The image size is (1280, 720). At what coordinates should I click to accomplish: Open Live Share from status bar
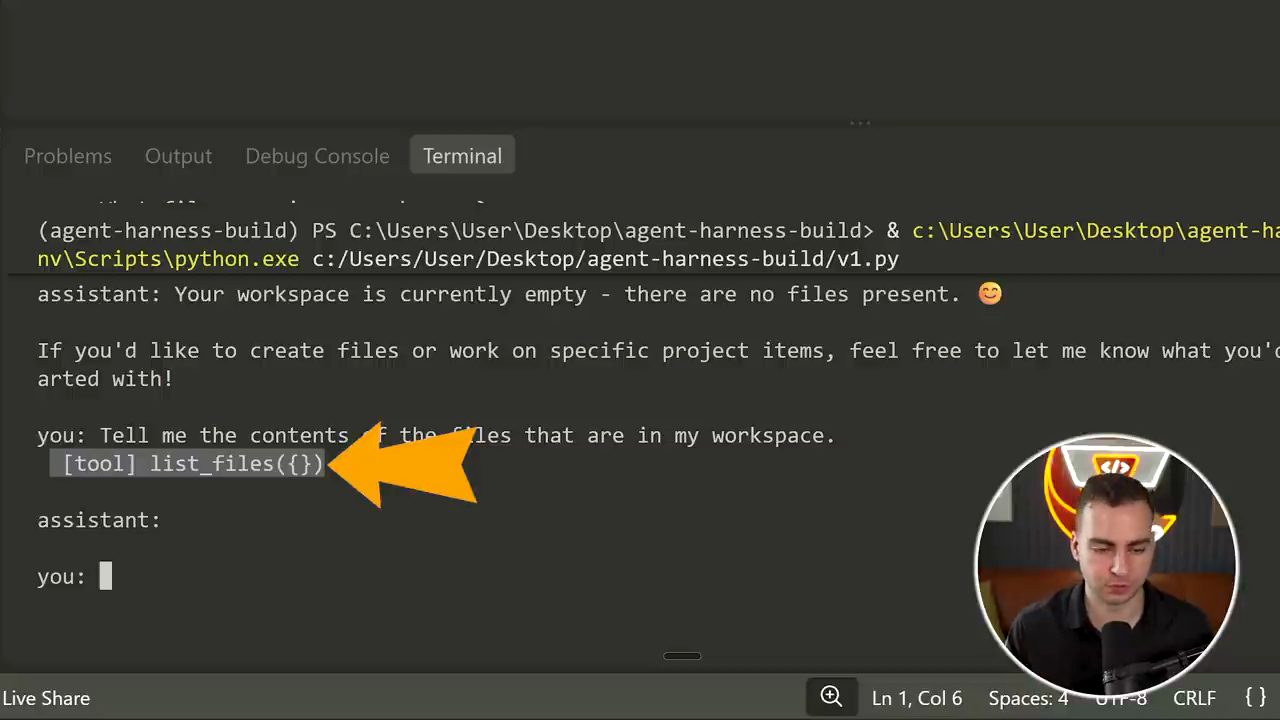pyautogui.click(x=46, y=698)
